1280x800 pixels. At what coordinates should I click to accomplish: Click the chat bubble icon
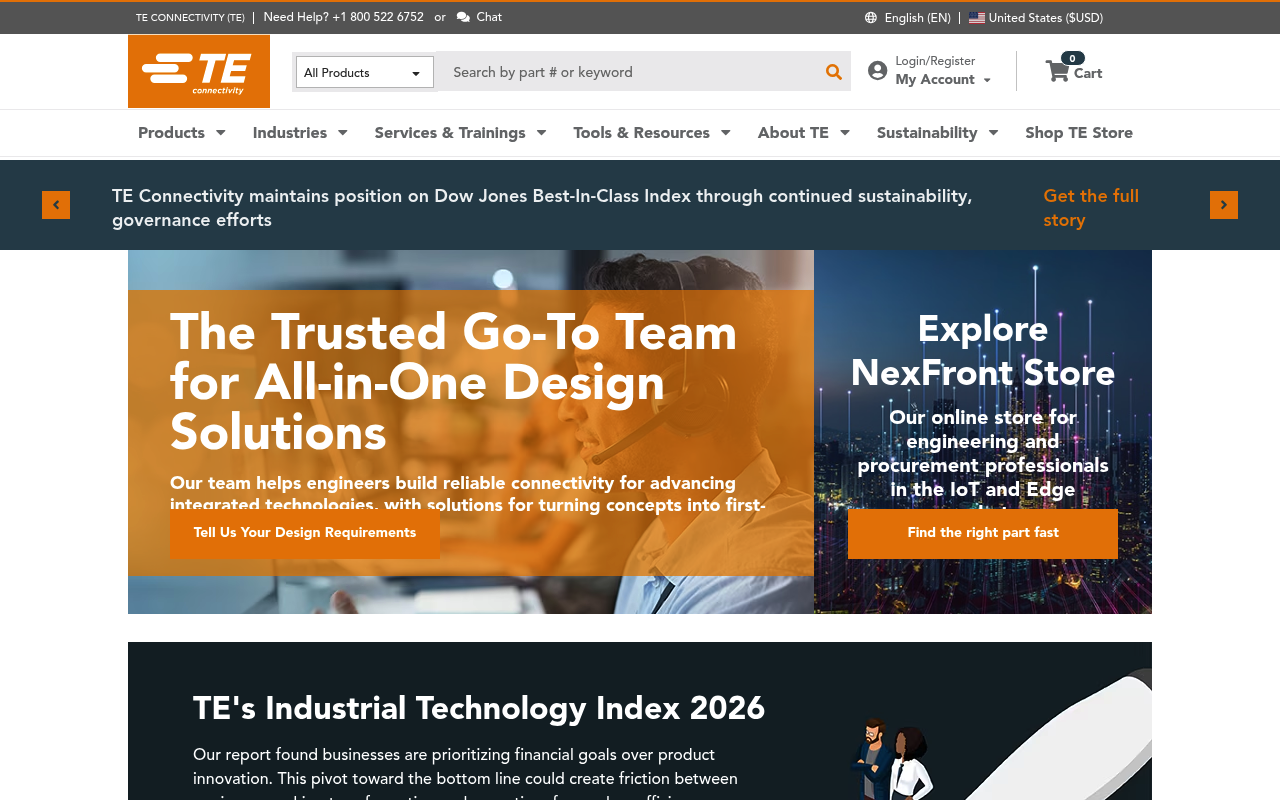coord(463,17)
